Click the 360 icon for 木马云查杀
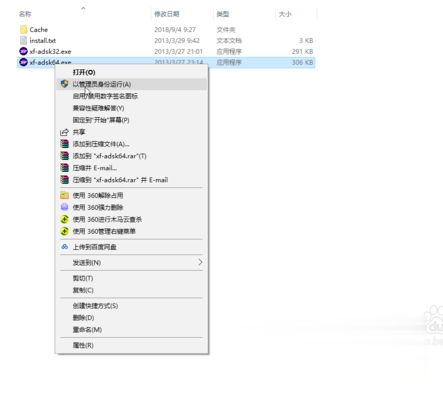Image resolution: width=443 pixels, height=397 pixels. click(x=64, y=219)
